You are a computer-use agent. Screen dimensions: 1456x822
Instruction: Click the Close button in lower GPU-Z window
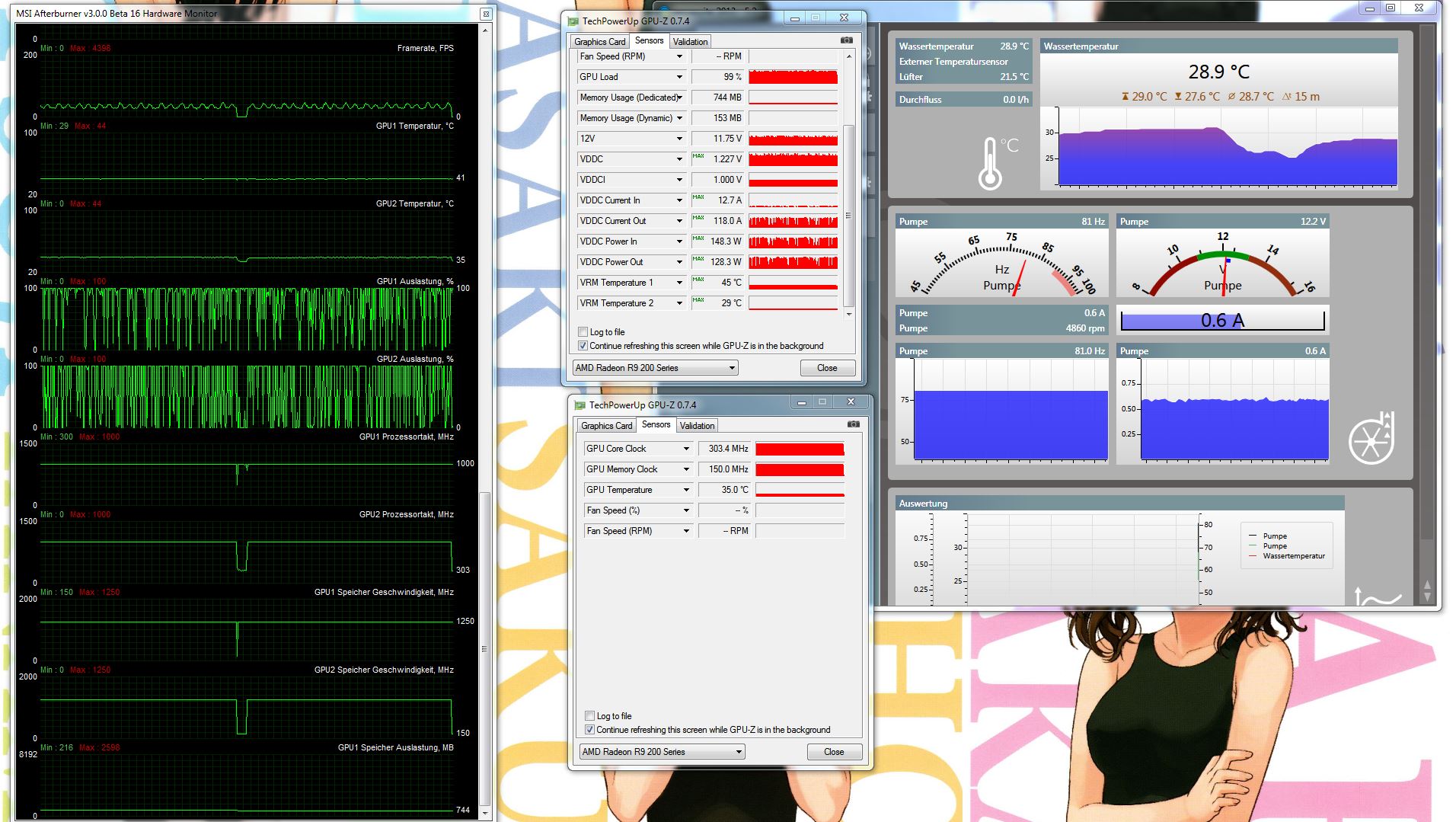pyautogui.click(x=834, y=752)
